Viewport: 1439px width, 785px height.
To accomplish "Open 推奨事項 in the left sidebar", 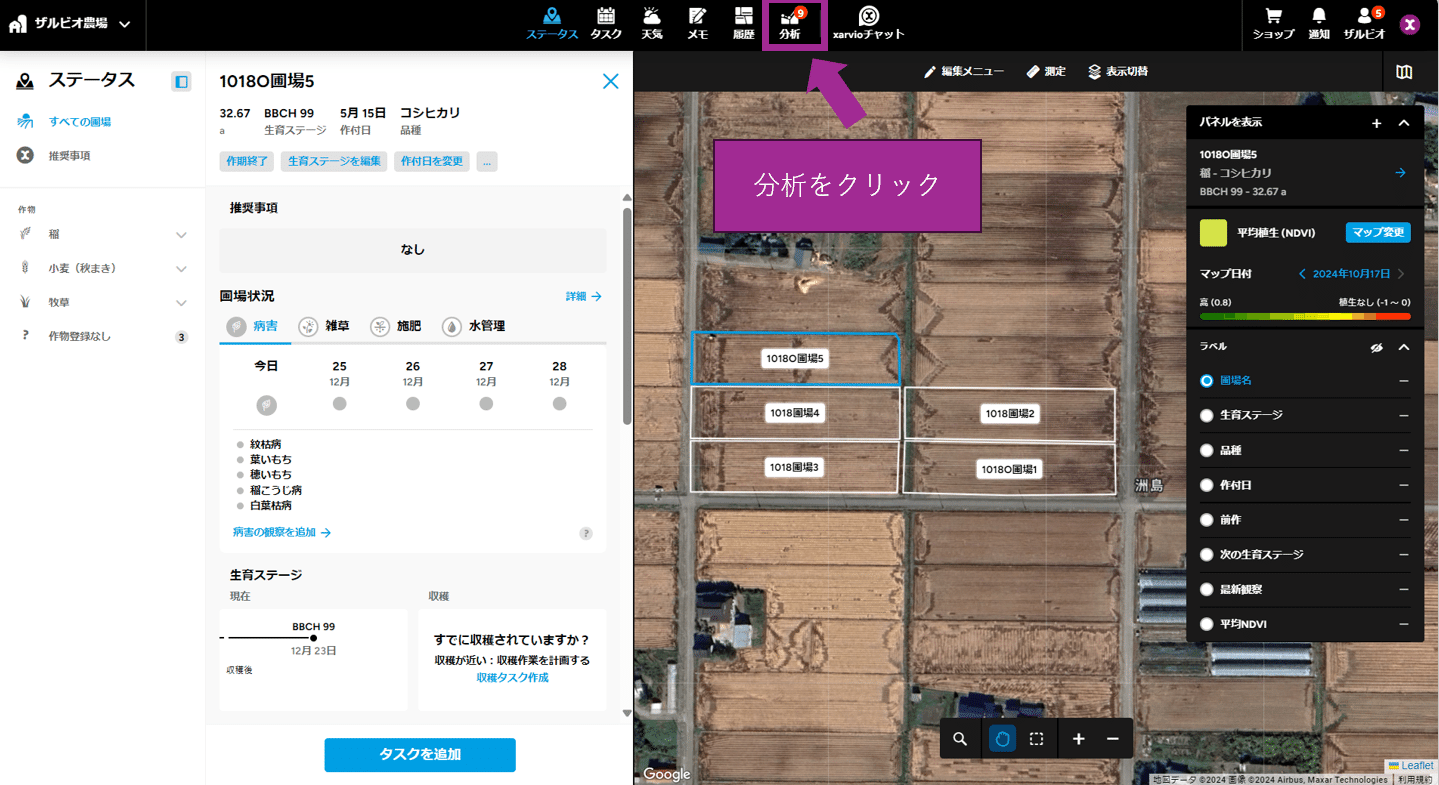I will click(70, 156).
